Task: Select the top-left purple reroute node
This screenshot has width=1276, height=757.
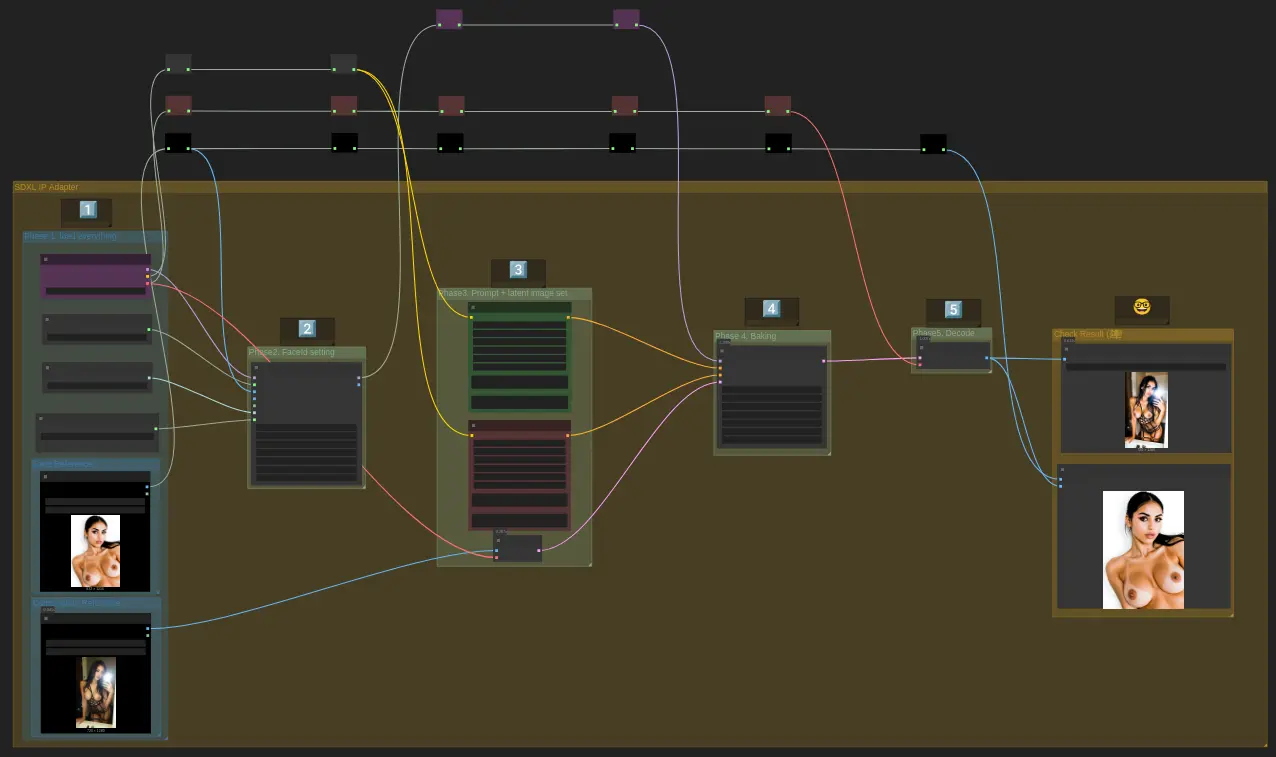Action: (x=449, y=19)
